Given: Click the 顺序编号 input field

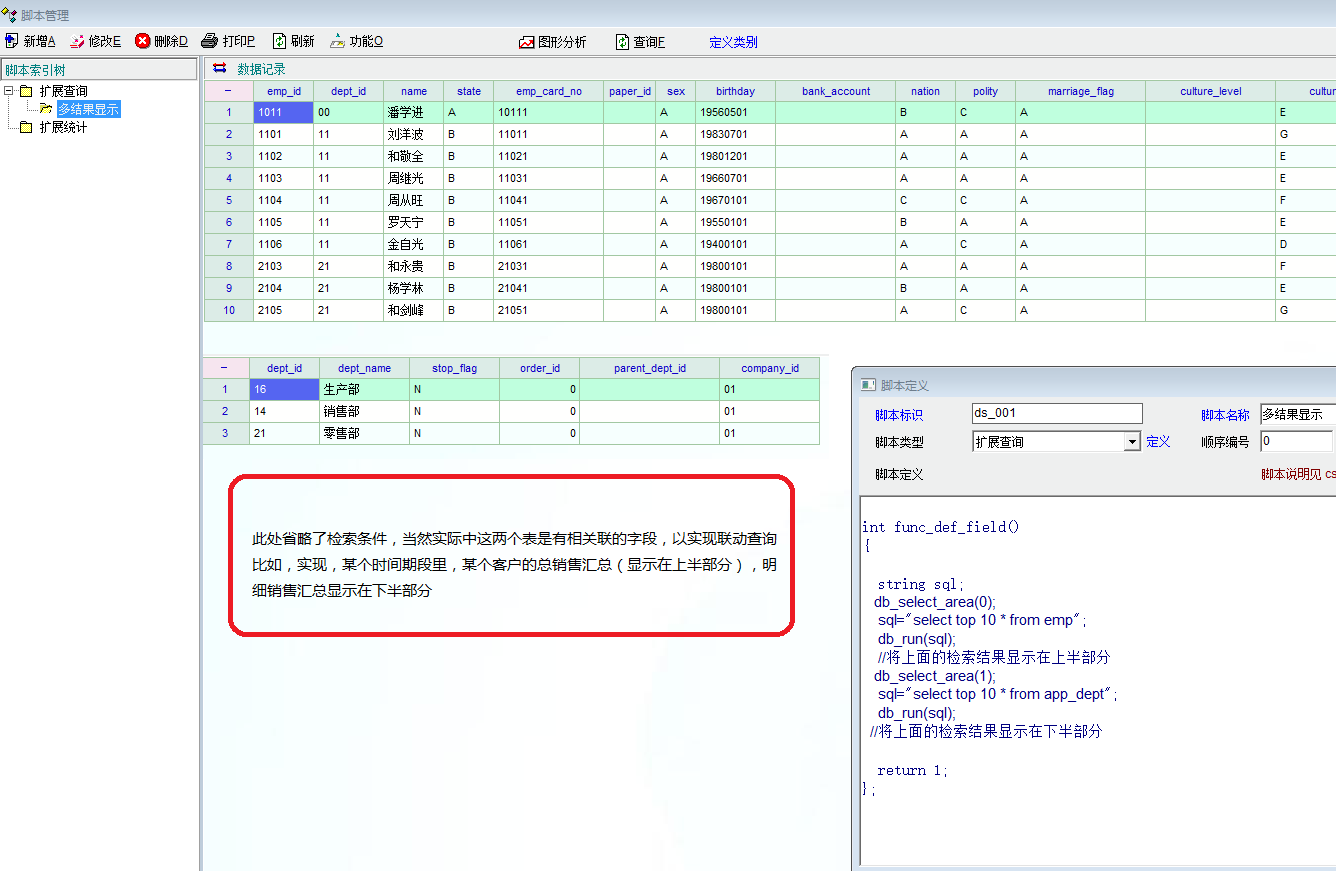Looking at the screenshot, I should [x=1296, y=441].
